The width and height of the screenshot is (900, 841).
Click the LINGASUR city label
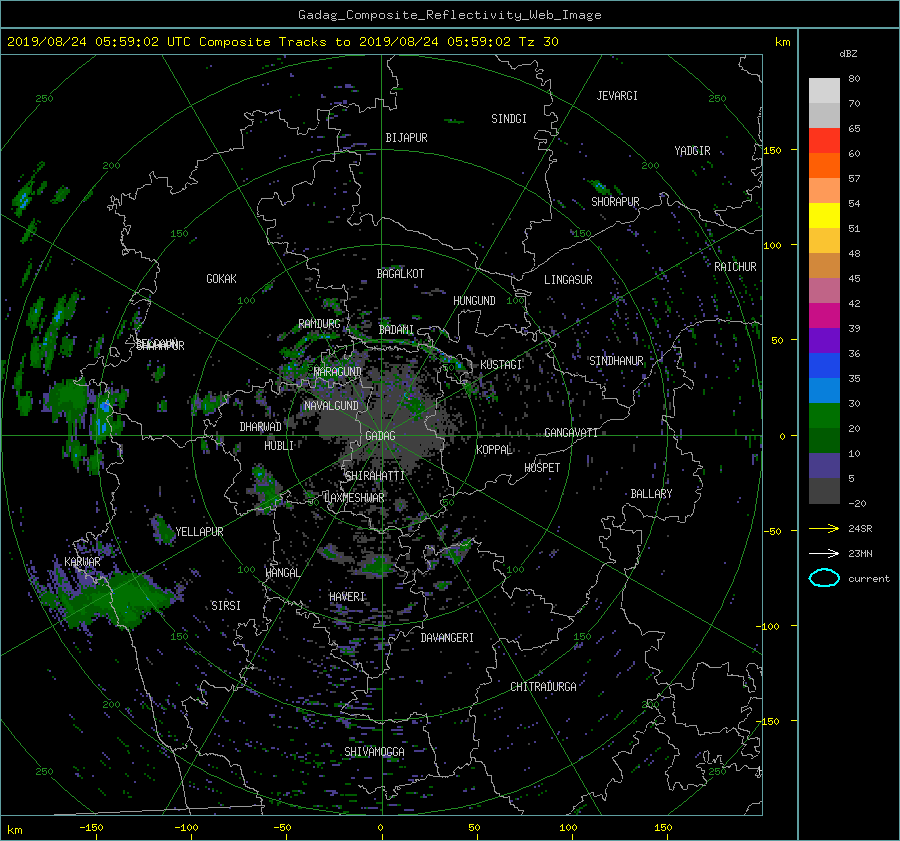[x=568, y=280]
